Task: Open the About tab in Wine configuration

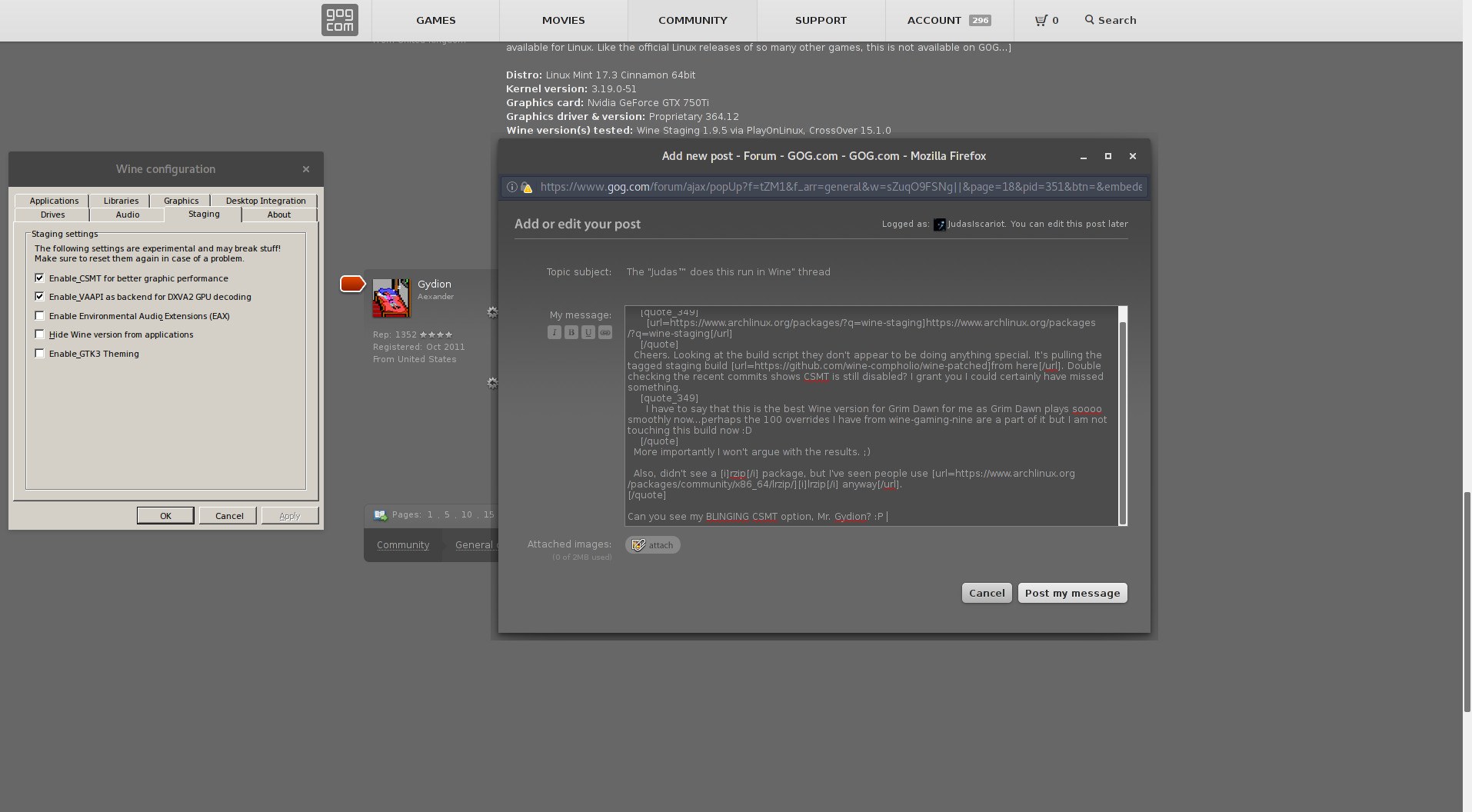Action: 279,215
